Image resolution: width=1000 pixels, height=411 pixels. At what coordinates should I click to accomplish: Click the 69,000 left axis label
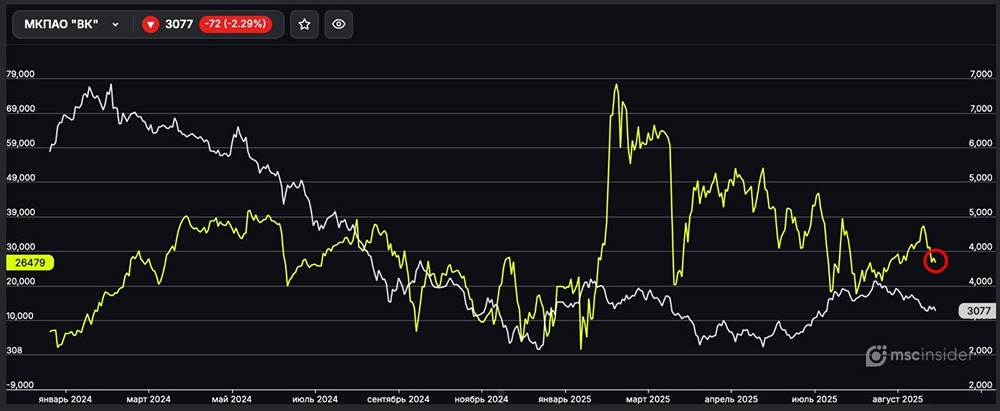click(21, 110)
